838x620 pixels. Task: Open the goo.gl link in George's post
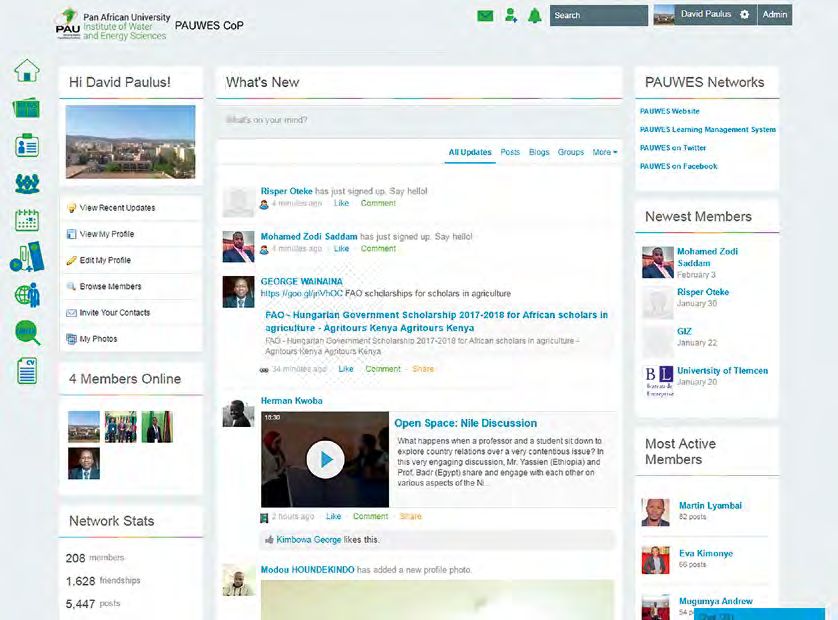(x=301, y=293)
